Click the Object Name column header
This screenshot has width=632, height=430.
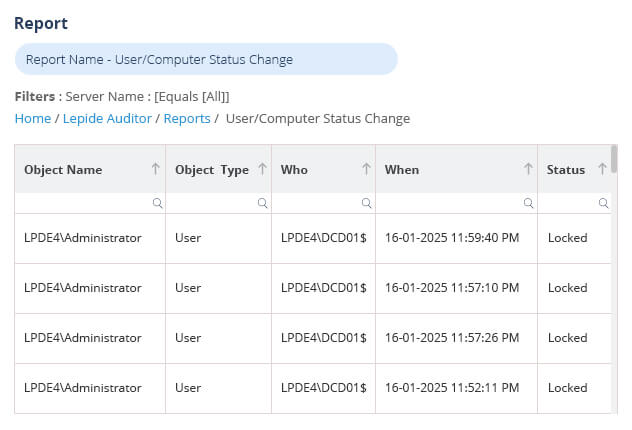point(90,169)
